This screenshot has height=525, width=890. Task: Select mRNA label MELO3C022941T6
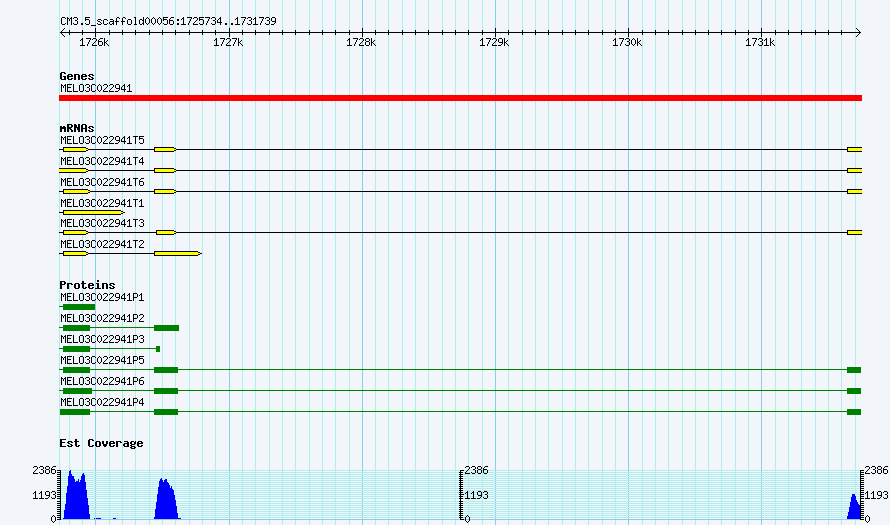[102, 182]
